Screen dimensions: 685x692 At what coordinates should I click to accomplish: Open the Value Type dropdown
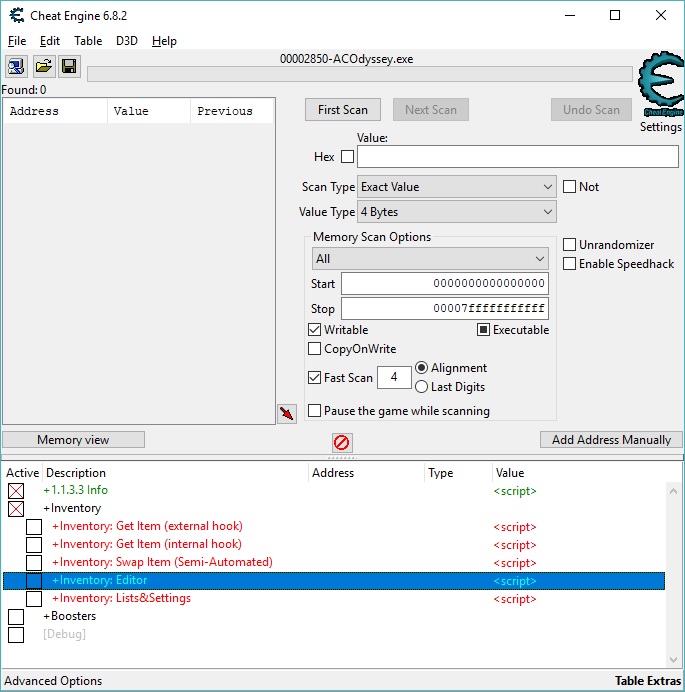point(456,212)
